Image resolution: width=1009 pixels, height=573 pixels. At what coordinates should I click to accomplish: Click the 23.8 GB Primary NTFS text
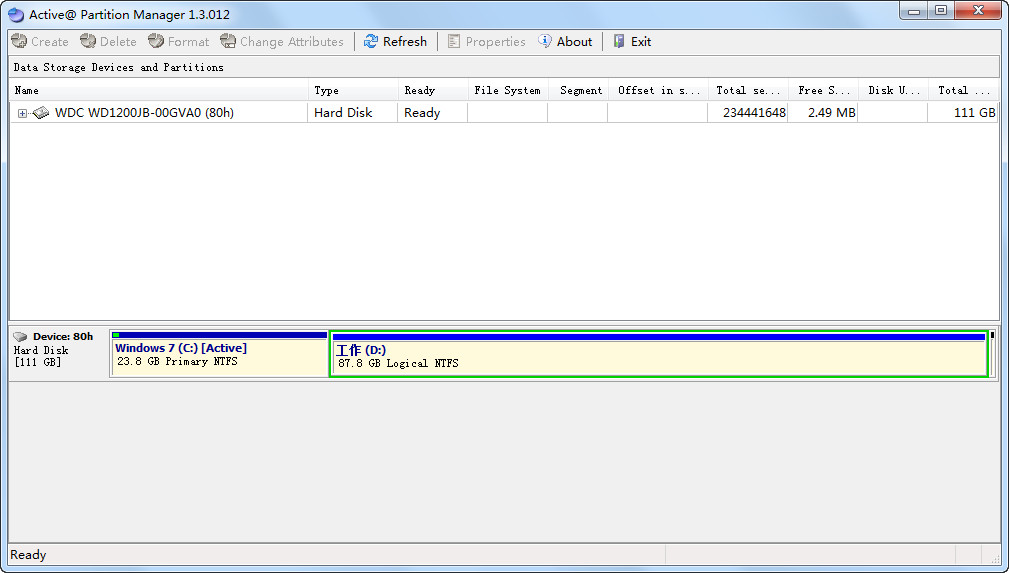177,362
